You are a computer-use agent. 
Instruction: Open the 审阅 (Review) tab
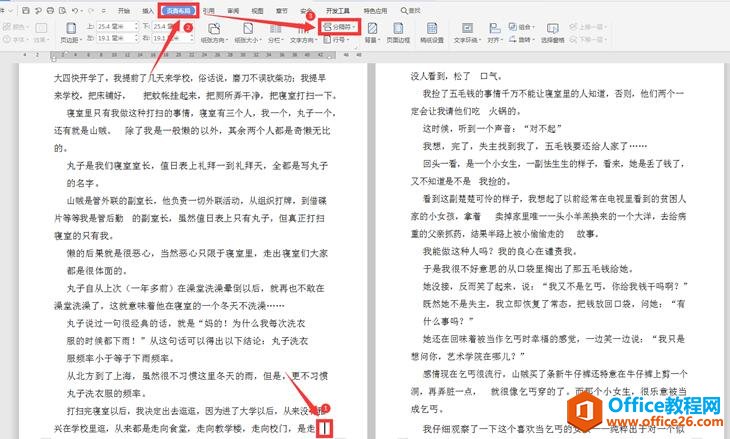233,11
